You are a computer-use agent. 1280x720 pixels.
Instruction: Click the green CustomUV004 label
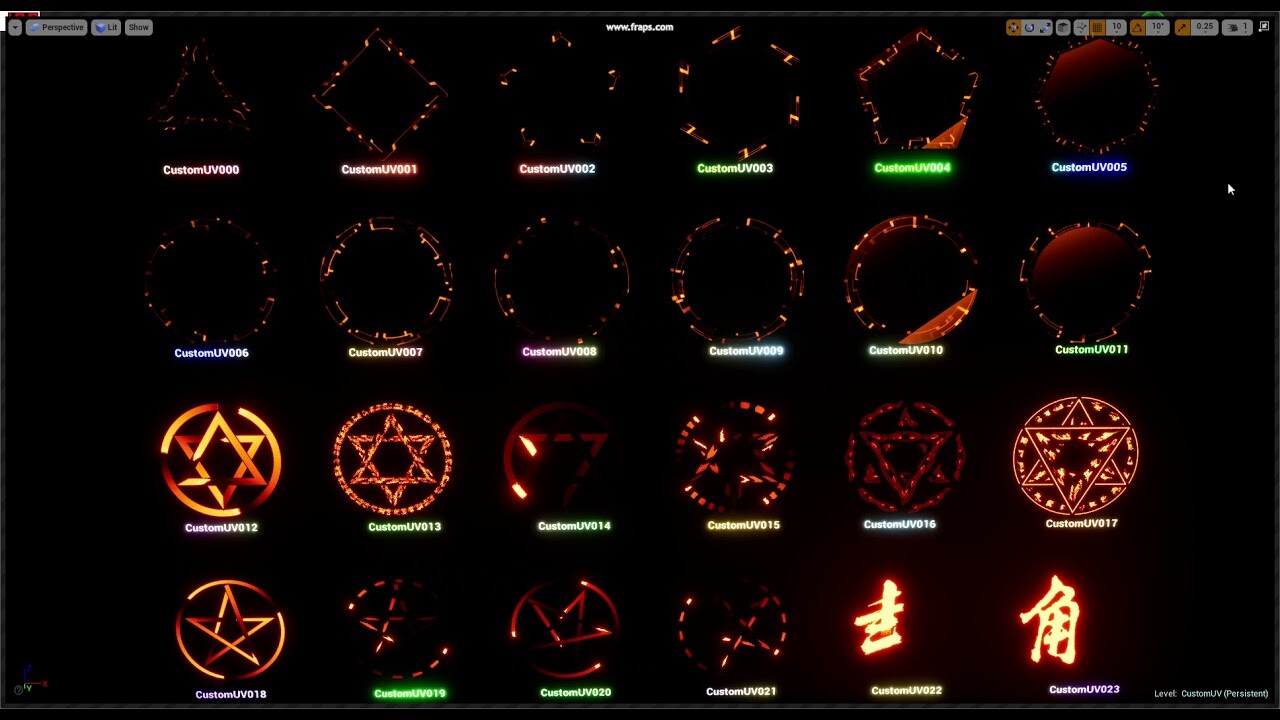911,167
